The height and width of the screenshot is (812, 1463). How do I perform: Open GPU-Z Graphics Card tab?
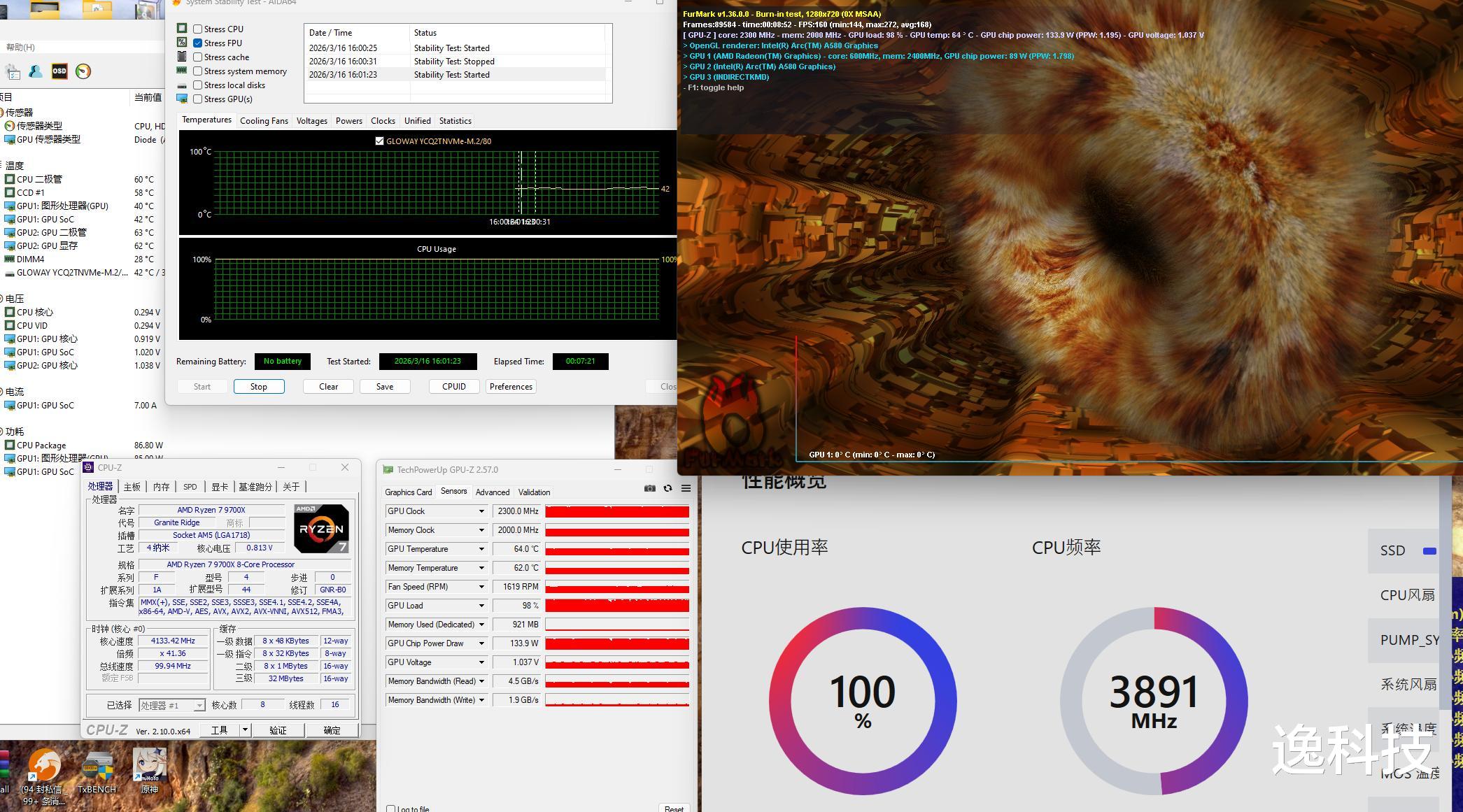tap(408, 492)
